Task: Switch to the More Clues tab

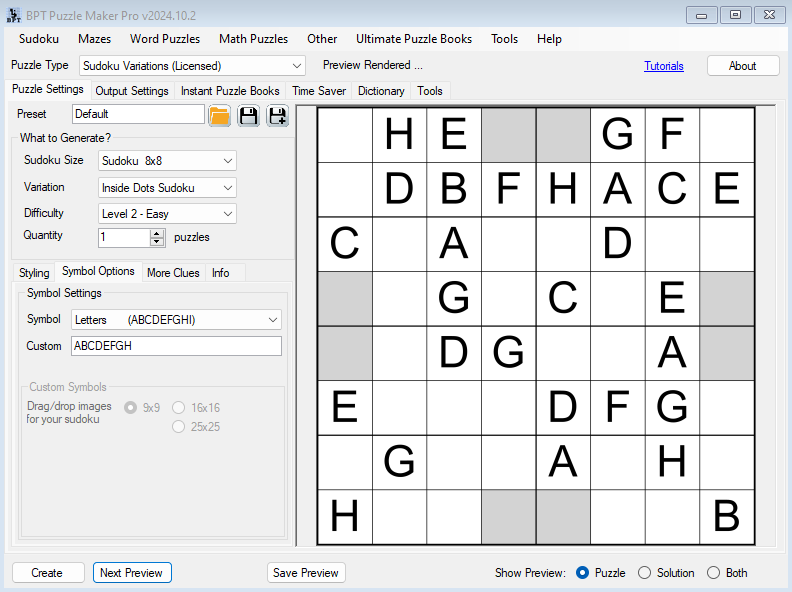Action: (x=173, y=273)
